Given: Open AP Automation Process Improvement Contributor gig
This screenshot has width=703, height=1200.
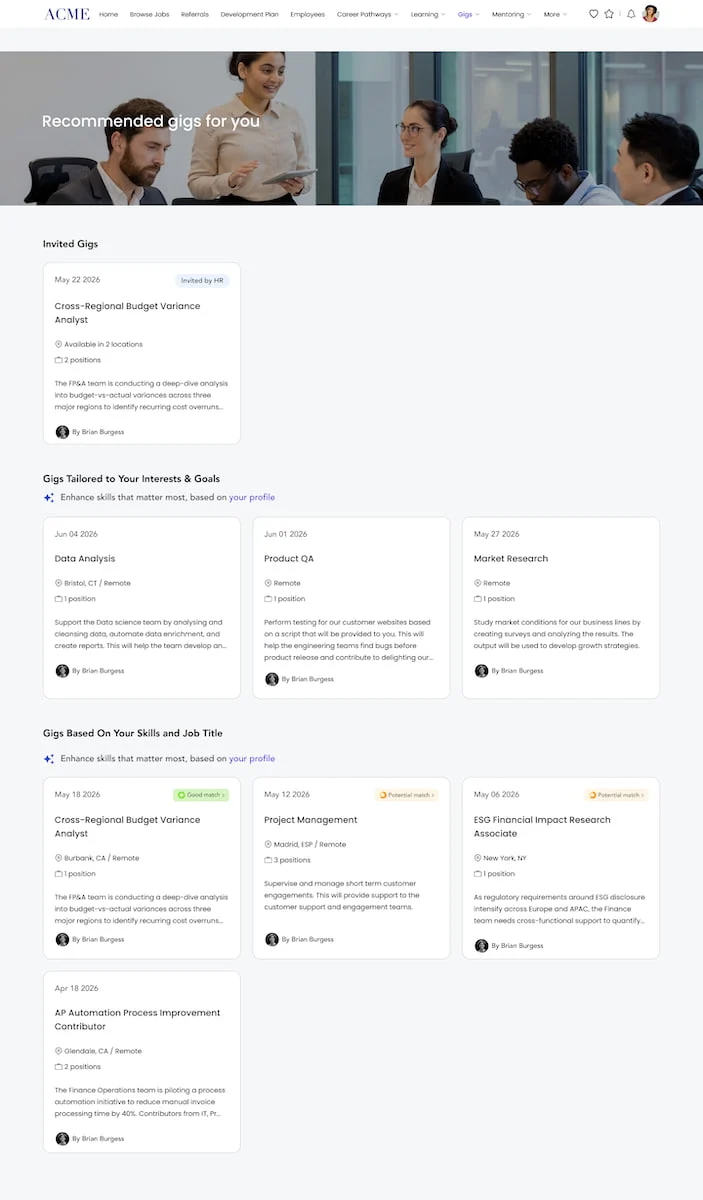Looking at the screenshot, I should 142,1061.
